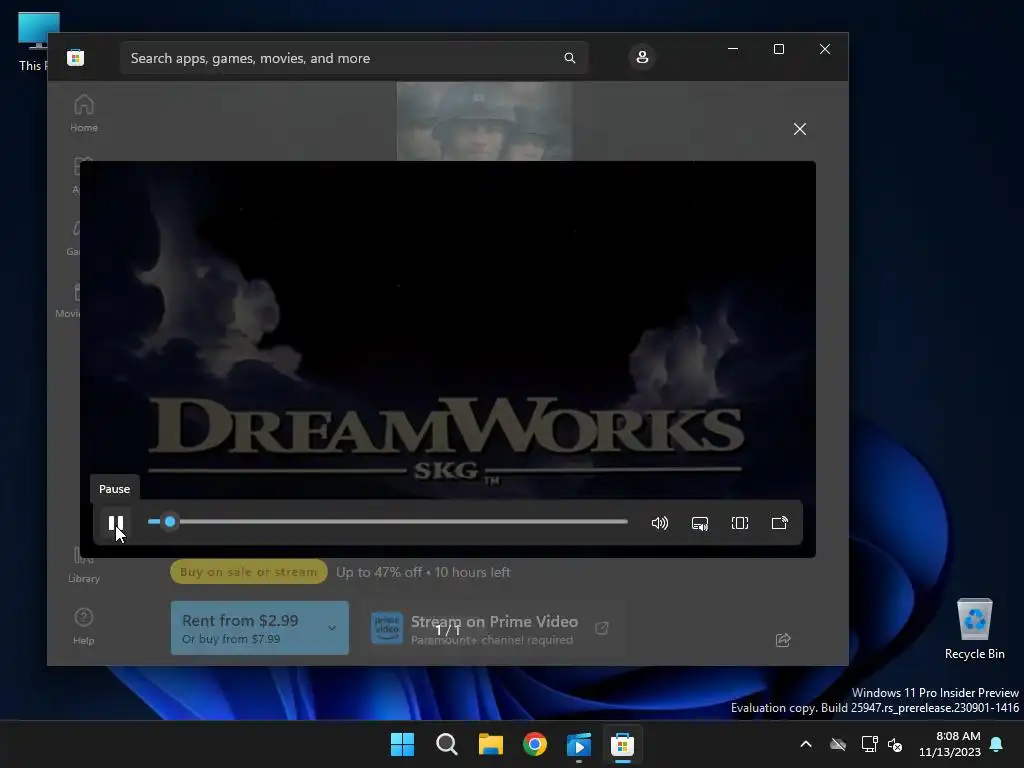Image resolution: width=1024 pixels, height=768 pixels.
Task: Open Library in the sidebar
Action: click(x=84, y=566)
